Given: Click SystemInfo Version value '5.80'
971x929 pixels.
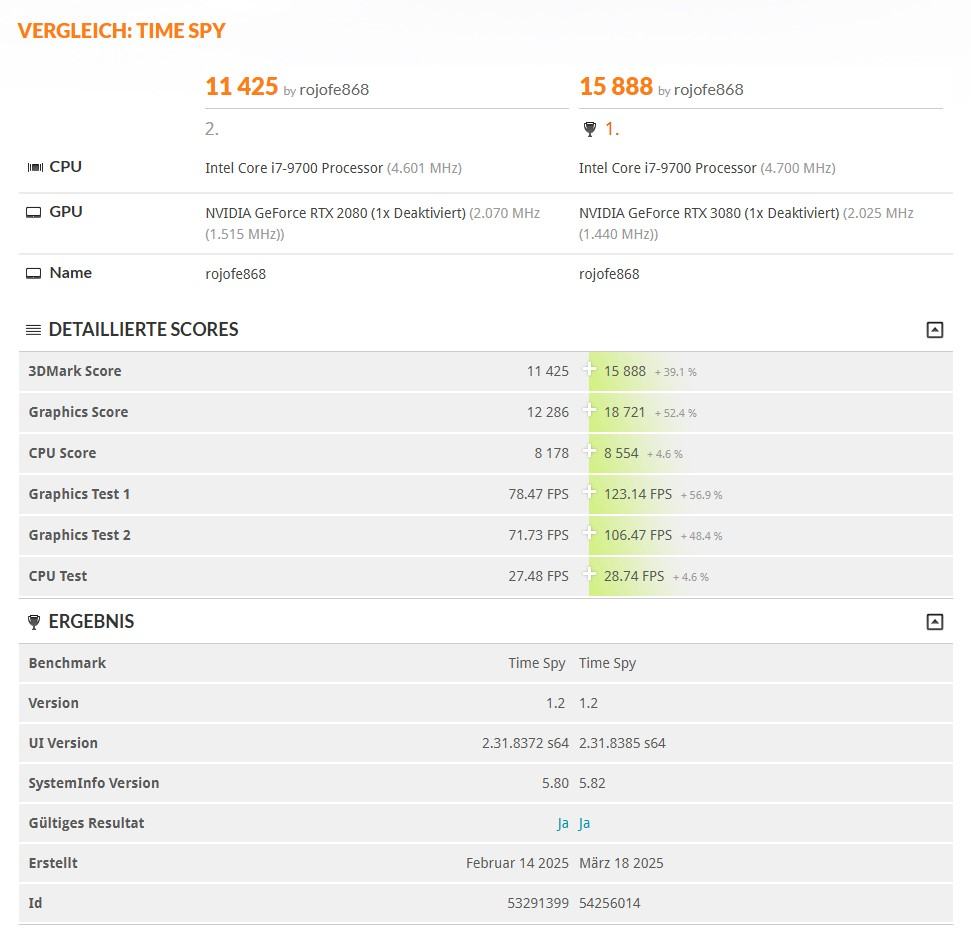Looking at the screenshot, I should (555, 783).
